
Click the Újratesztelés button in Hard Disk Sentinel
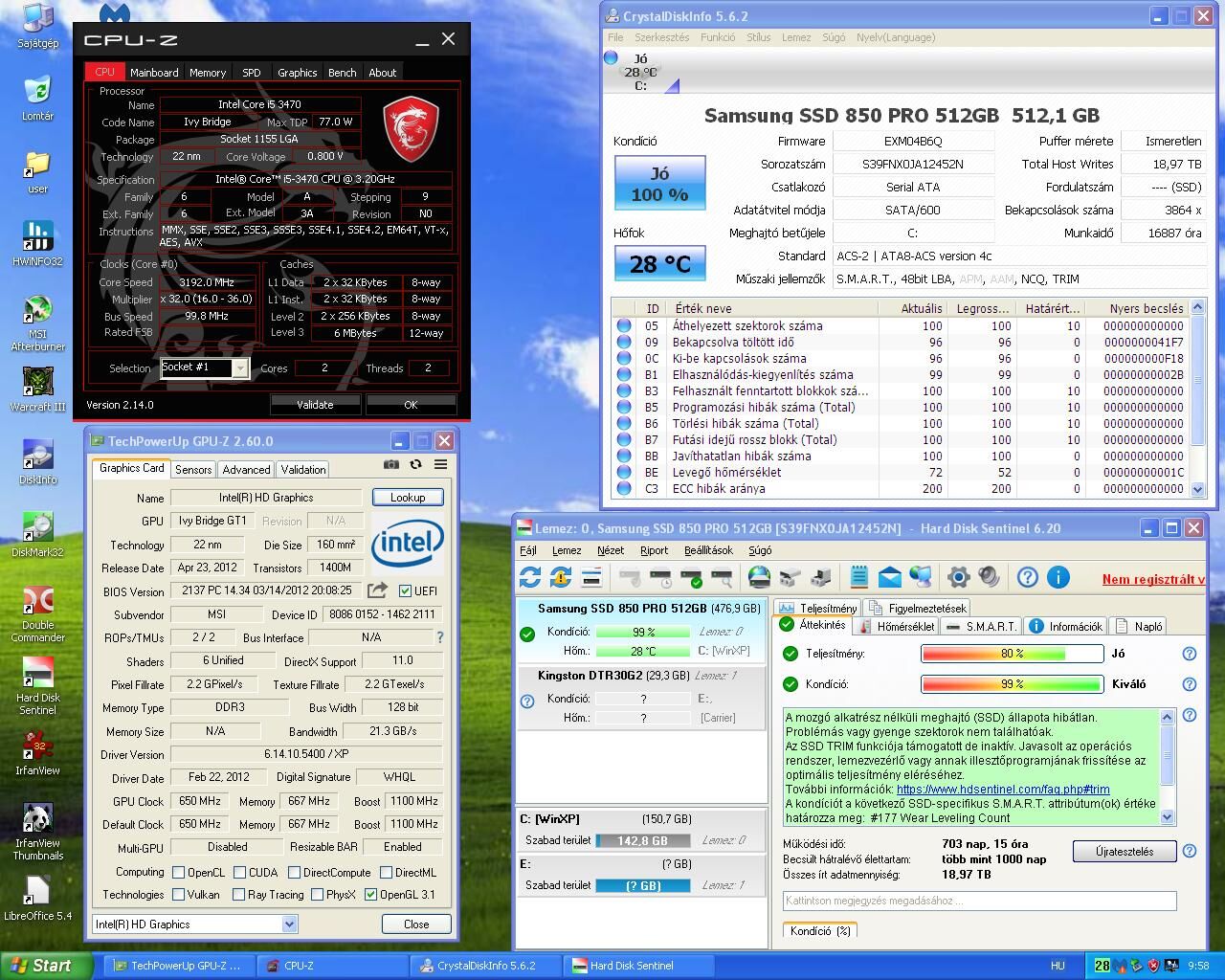point(1125,851)
